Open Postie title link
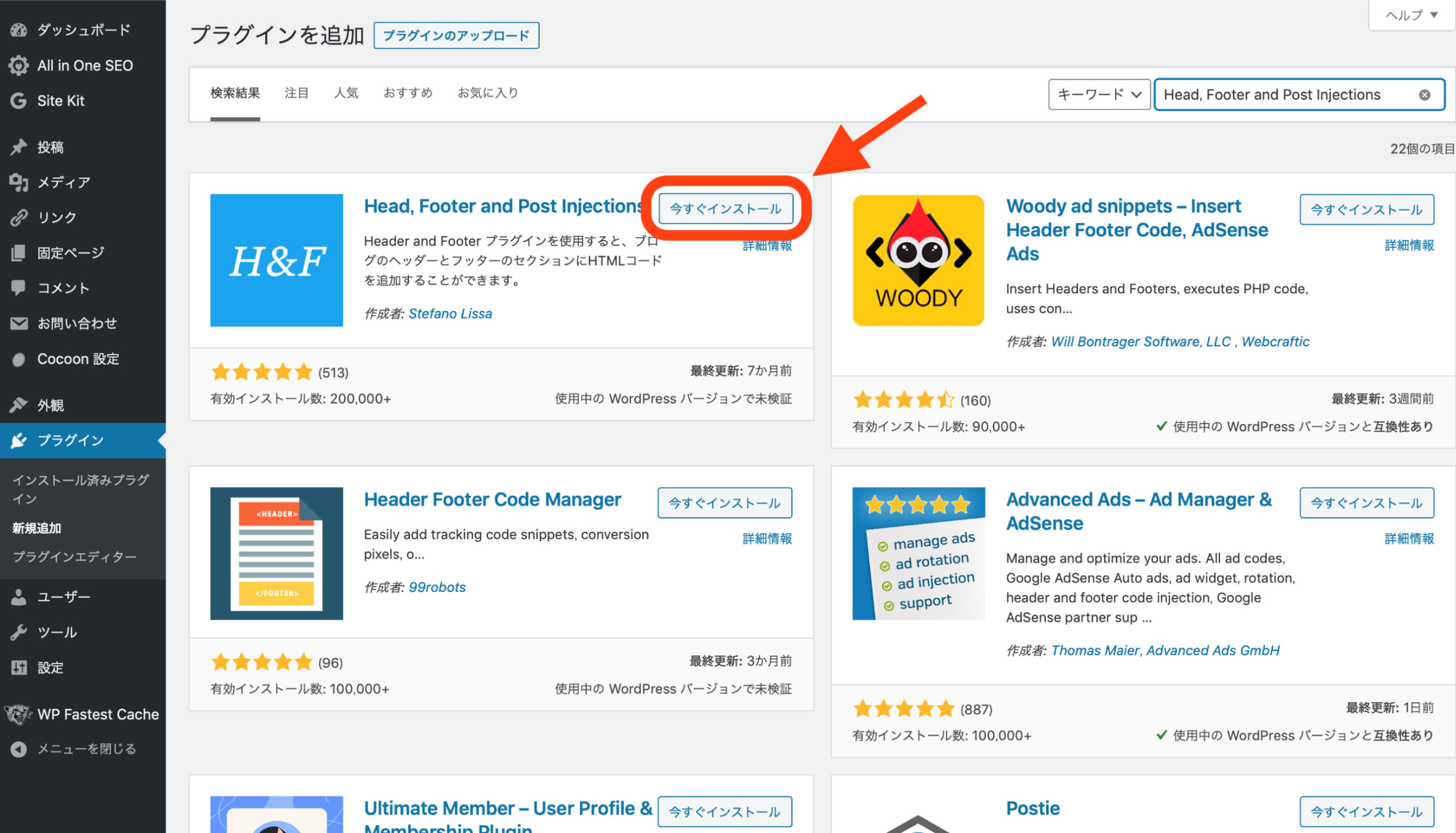The height and width of the screenshot is (833, 1456). 1033,808
